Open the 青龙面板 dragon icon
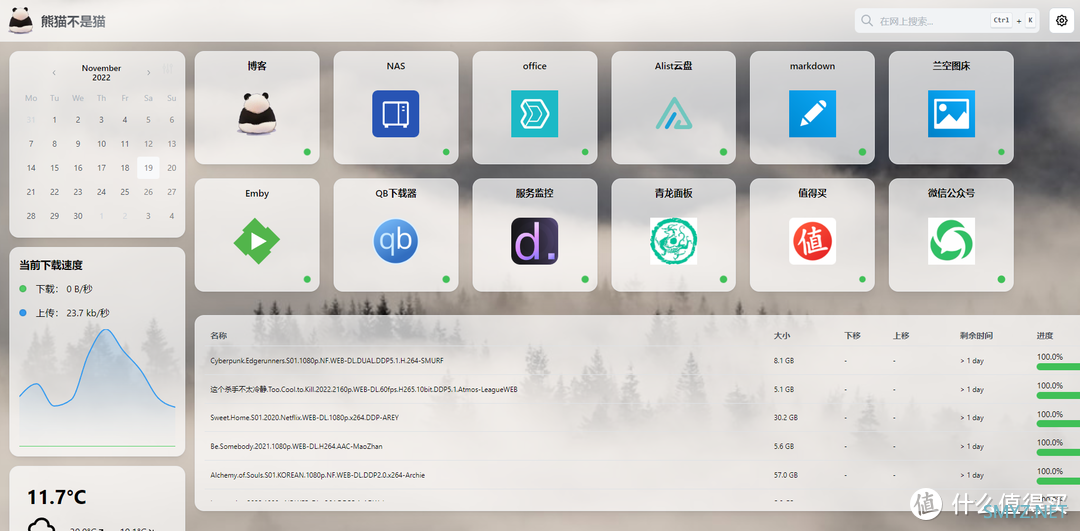 point(674,241)
